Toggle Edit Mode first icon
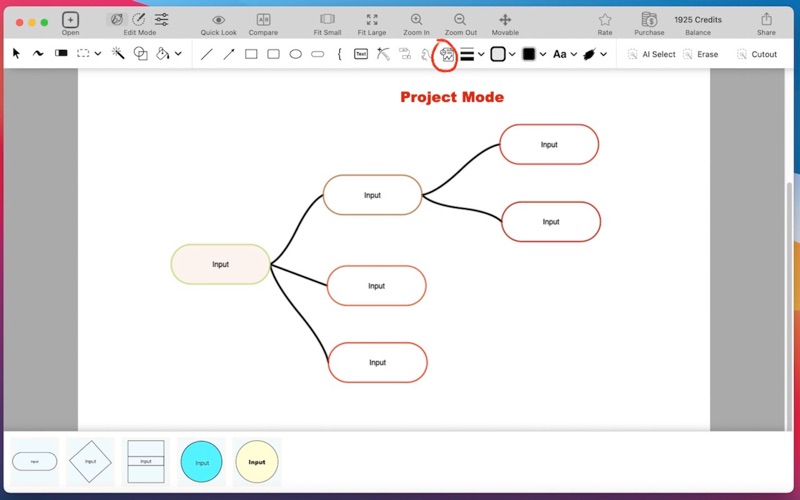 coord(117,19)
